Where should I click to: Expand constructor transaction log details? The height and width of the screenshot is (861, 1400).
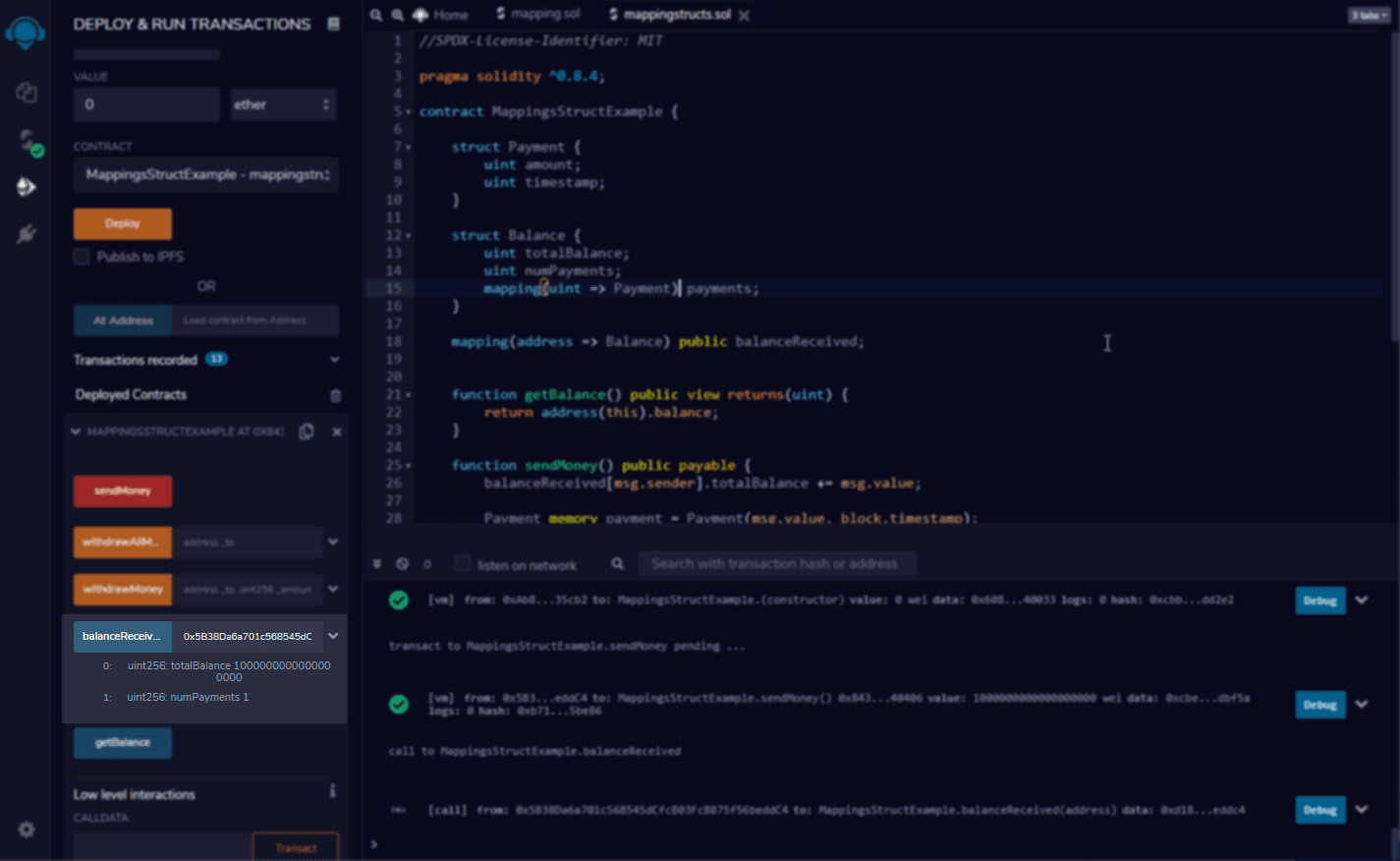(1362, 600)
